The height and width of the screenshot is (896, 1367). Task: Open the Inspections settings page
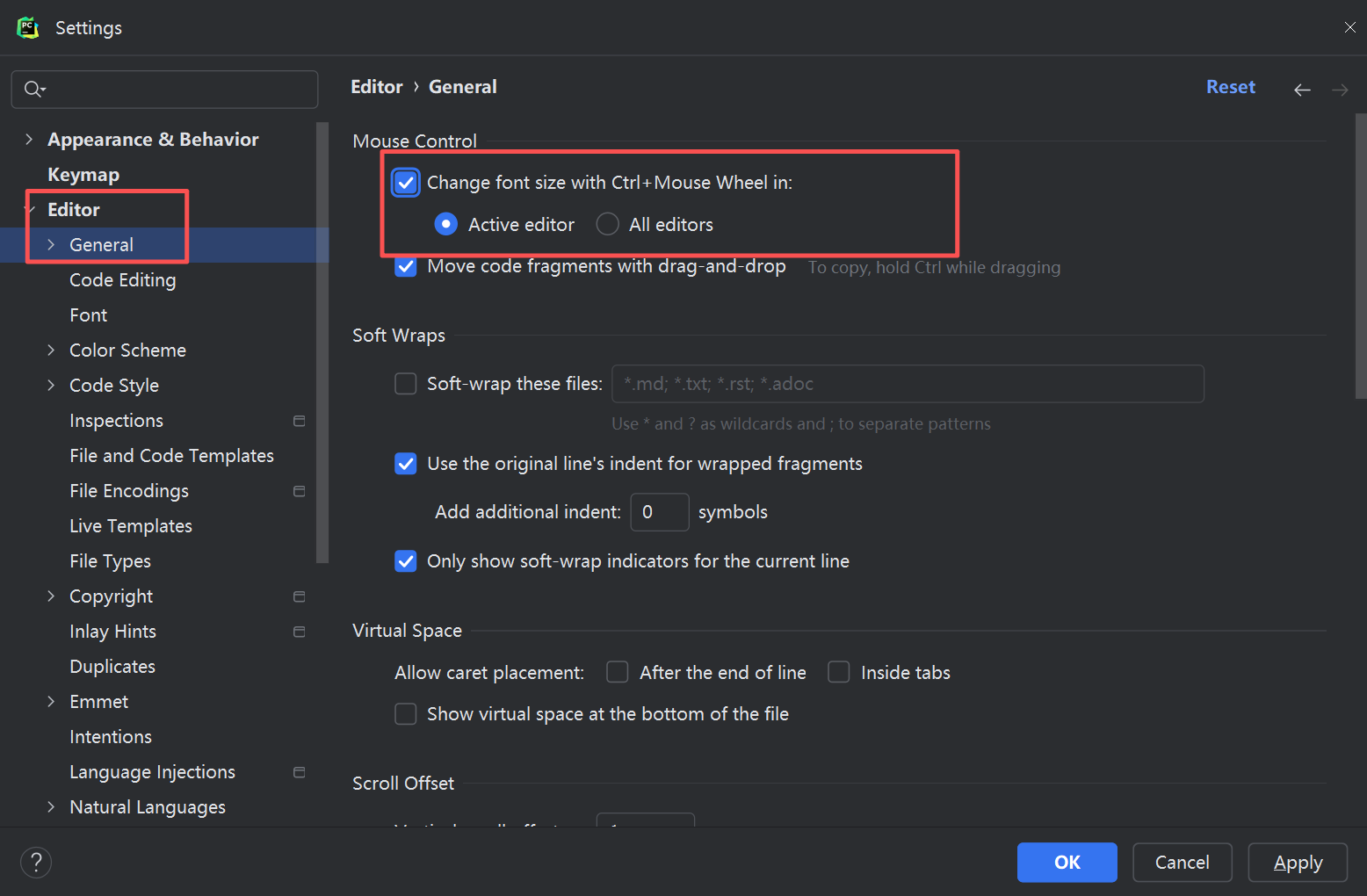117,421
